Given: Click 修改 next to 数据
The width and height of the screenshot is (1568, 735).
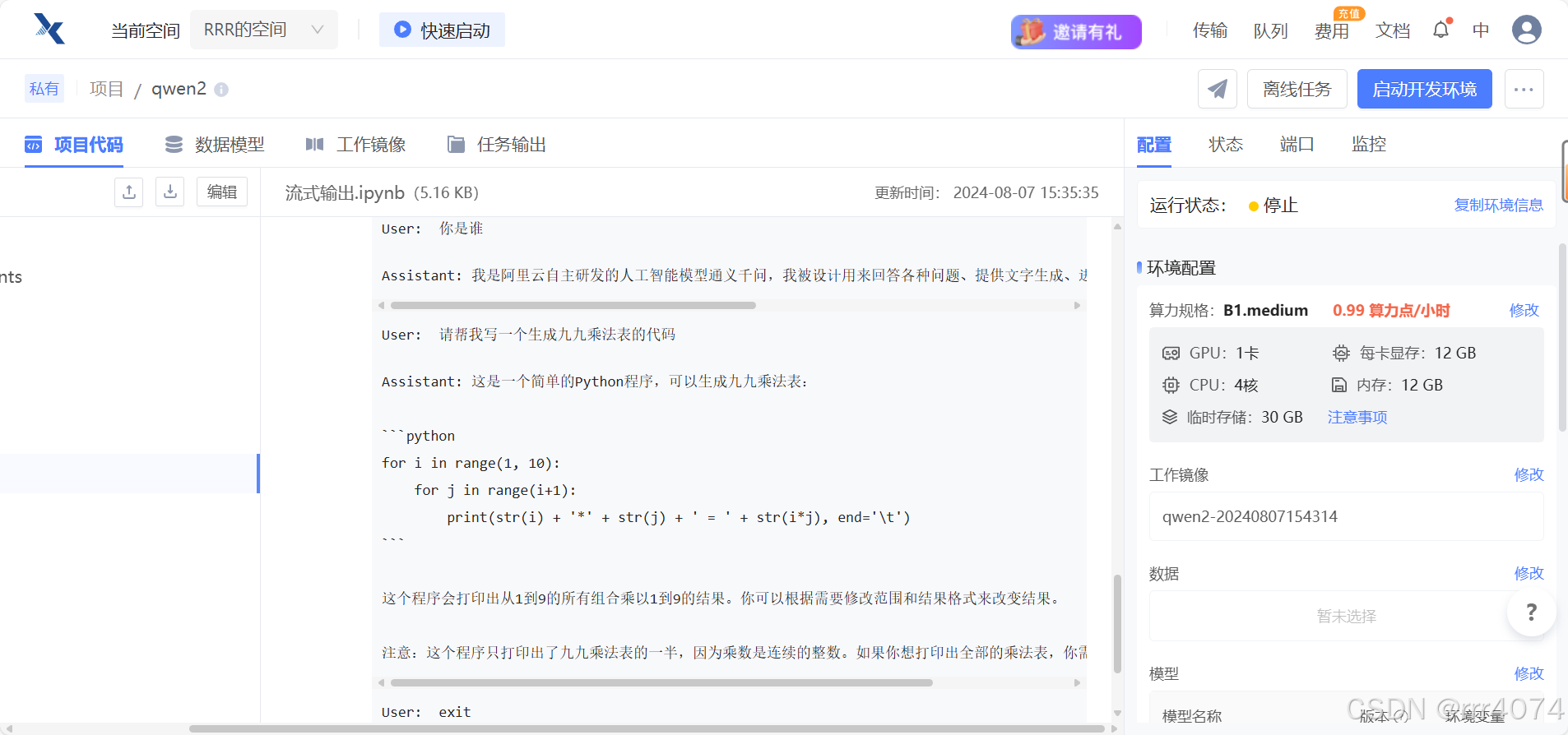Looking at the screenshot, I should click(1529, 573).
